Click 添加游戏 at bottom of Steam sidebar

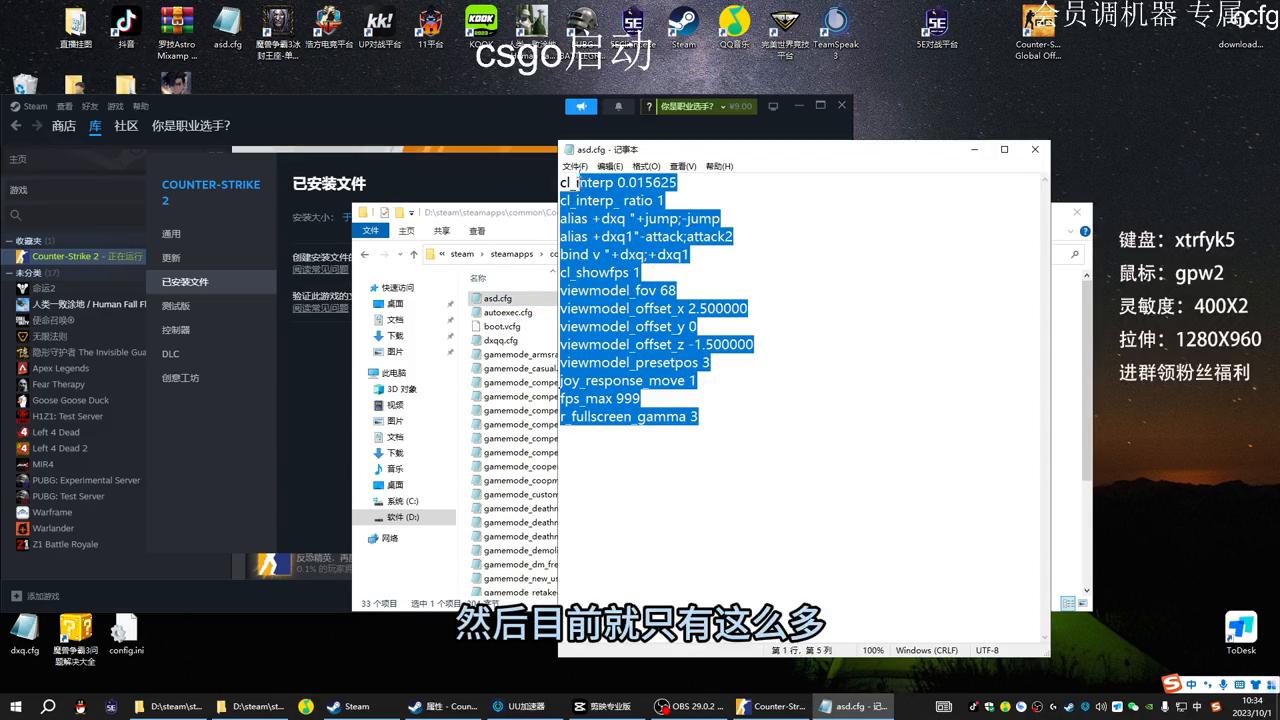[36, 596]
